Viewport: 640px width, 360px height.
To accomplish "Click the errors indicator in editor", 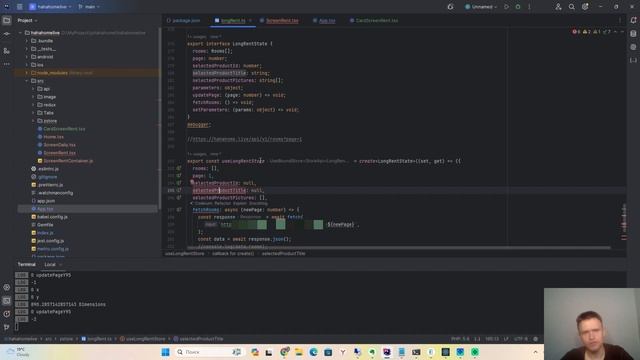I will [x=576, y=31].
